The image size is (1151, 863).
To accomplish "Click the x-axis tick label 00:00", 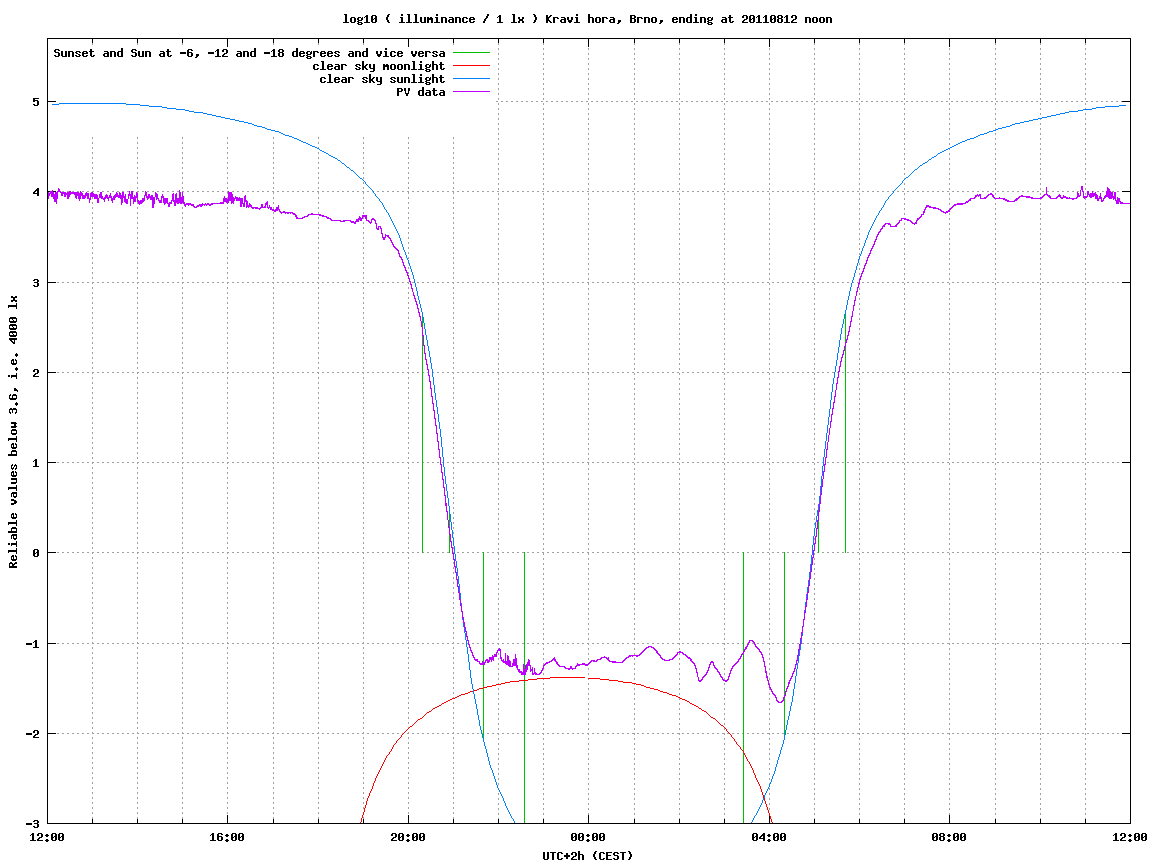I will coord(589,837).
